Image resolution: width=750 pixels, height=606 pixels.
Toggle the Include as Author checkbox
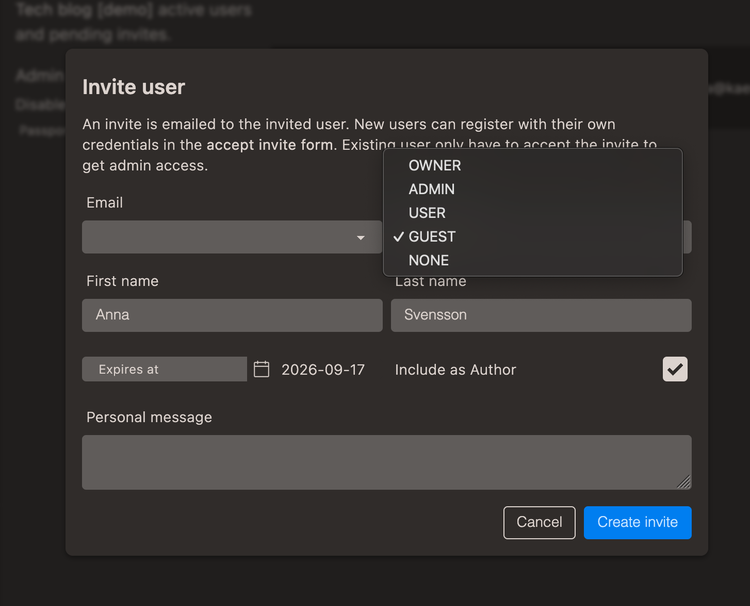[x=675, y=369]
